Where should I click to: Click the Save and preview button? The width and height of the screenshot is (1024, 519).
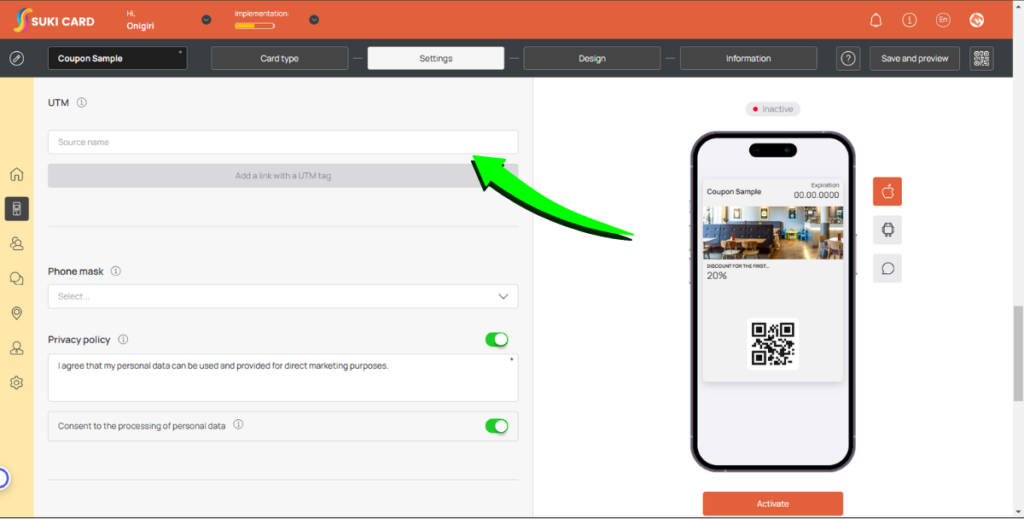coord(914,59)
